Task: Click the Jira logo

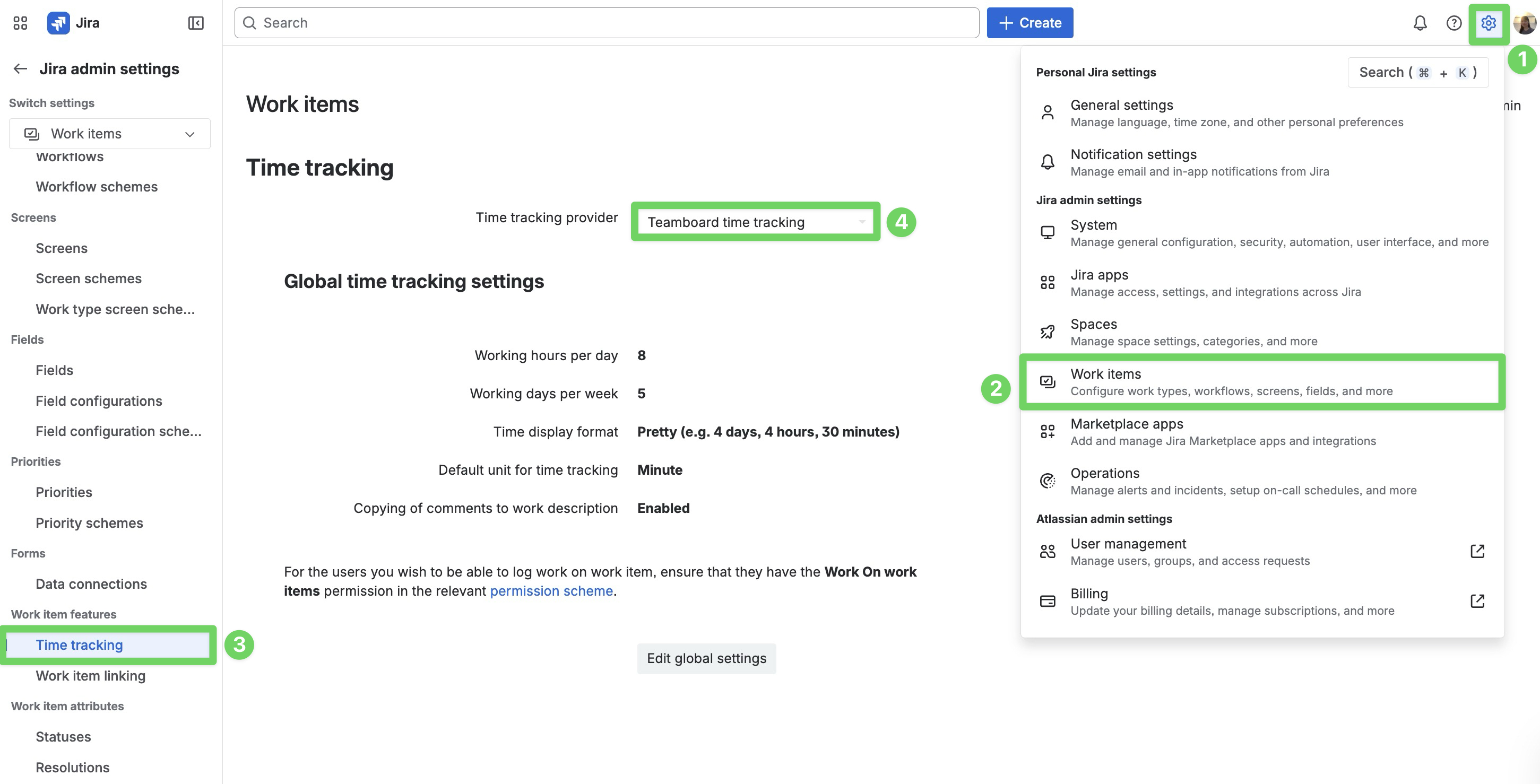Action: click(58, 23)
